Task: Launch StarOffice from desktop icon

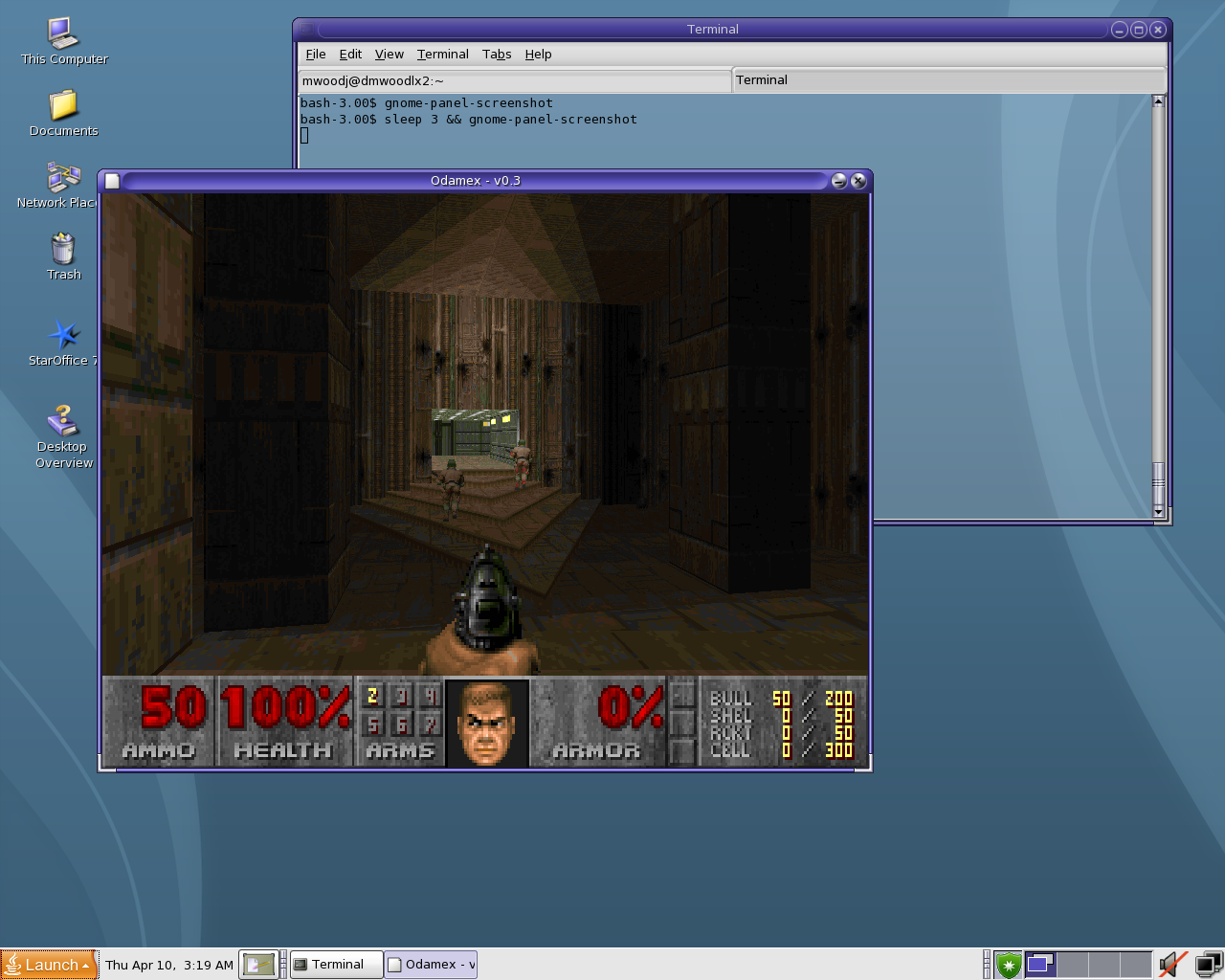Action: 63,335
